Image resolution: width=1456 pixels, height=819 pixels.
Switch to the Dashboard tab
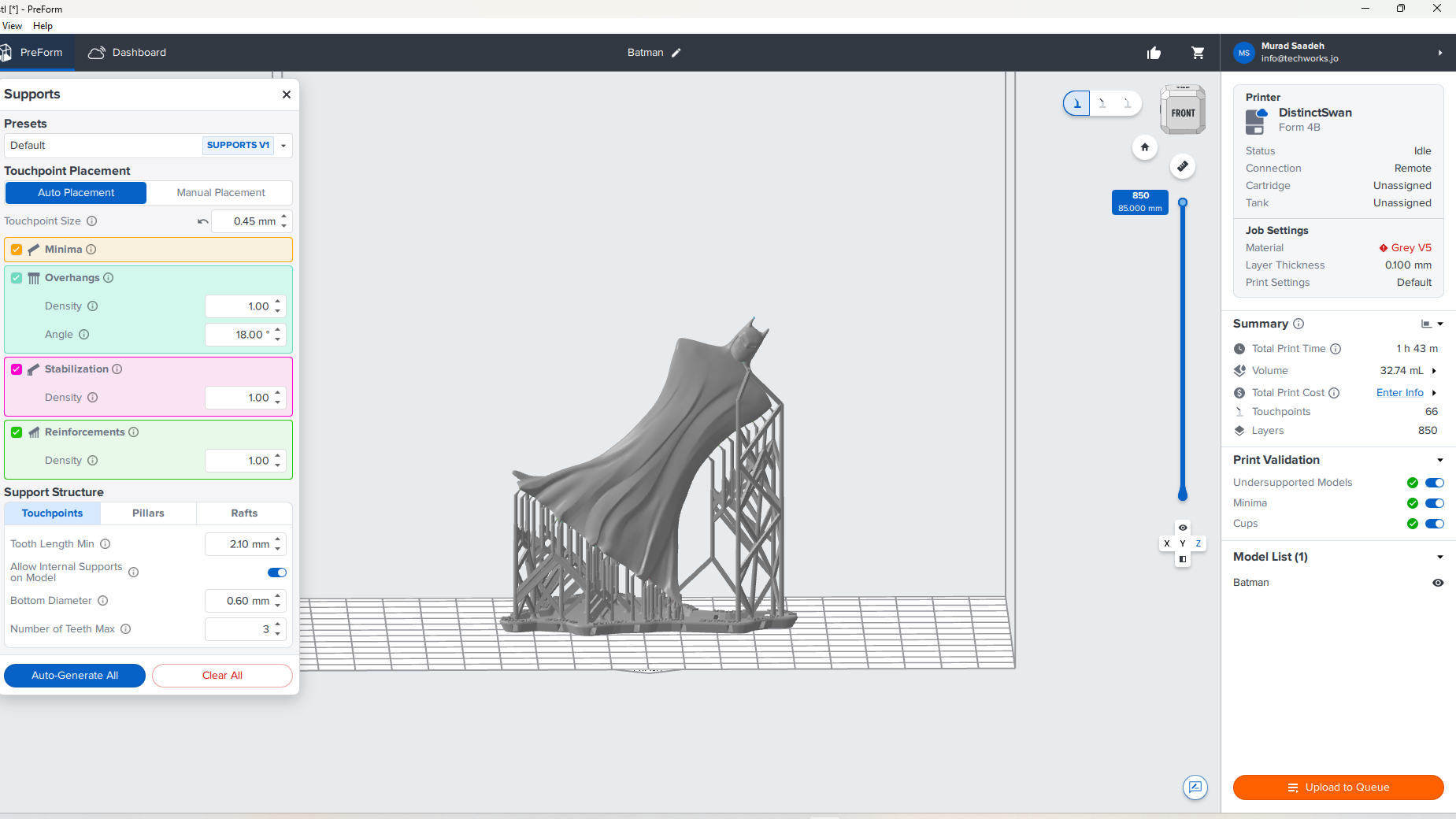pyautogui.click(x=128, y=53)
